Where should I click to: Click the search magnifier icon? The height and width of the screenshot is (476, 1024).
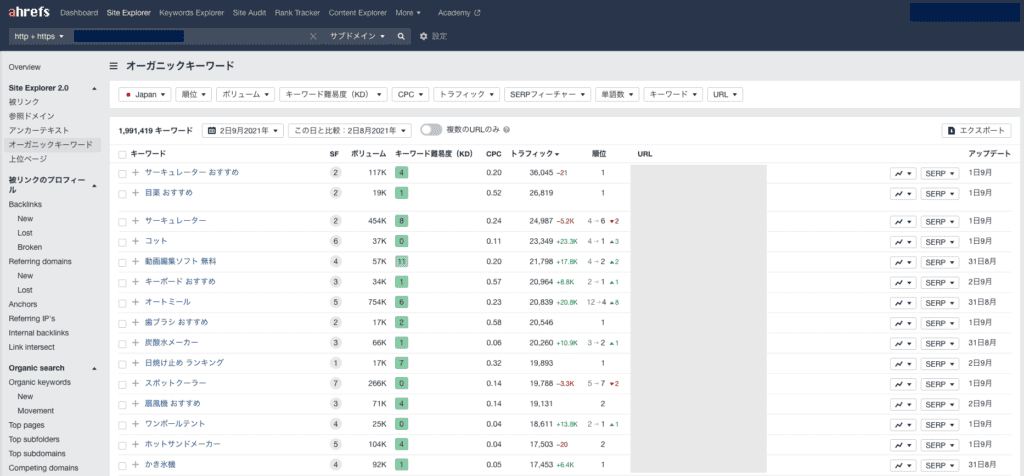point(401,37)
